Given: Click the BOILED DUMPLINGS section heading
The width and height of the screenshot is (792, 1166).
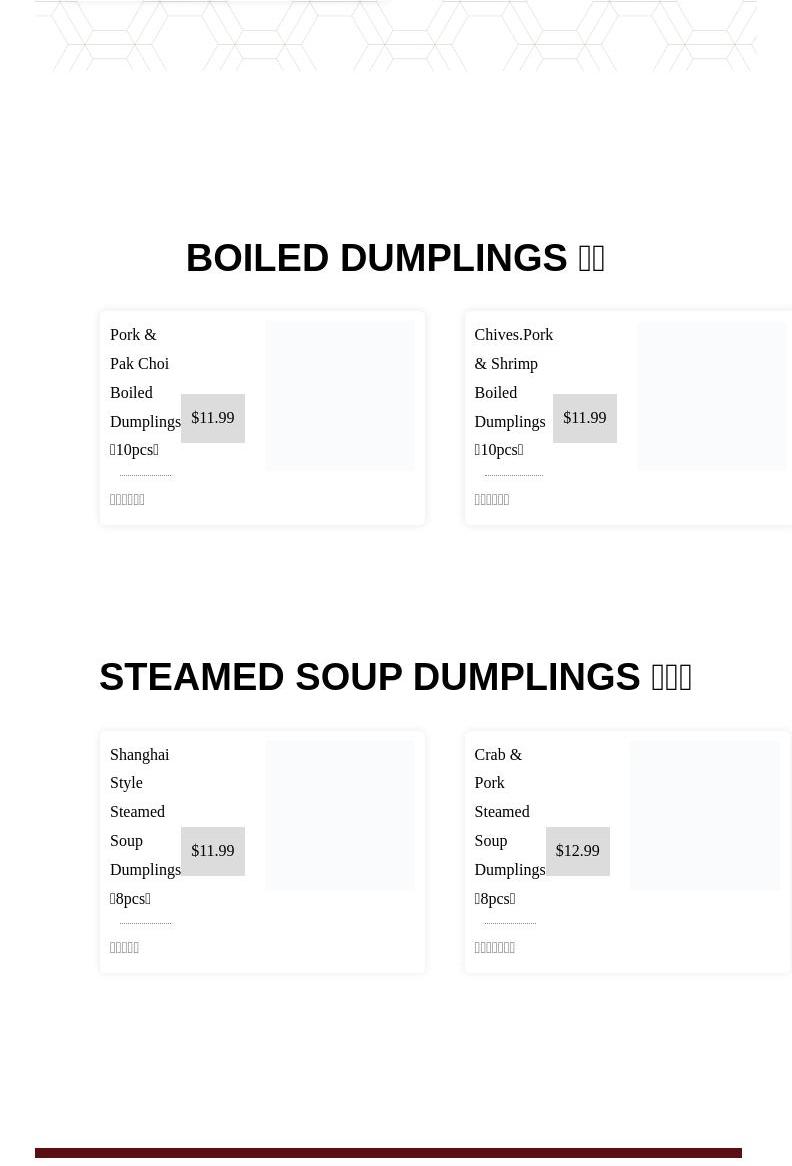Looking at the screenshot, I should [395, 258].
